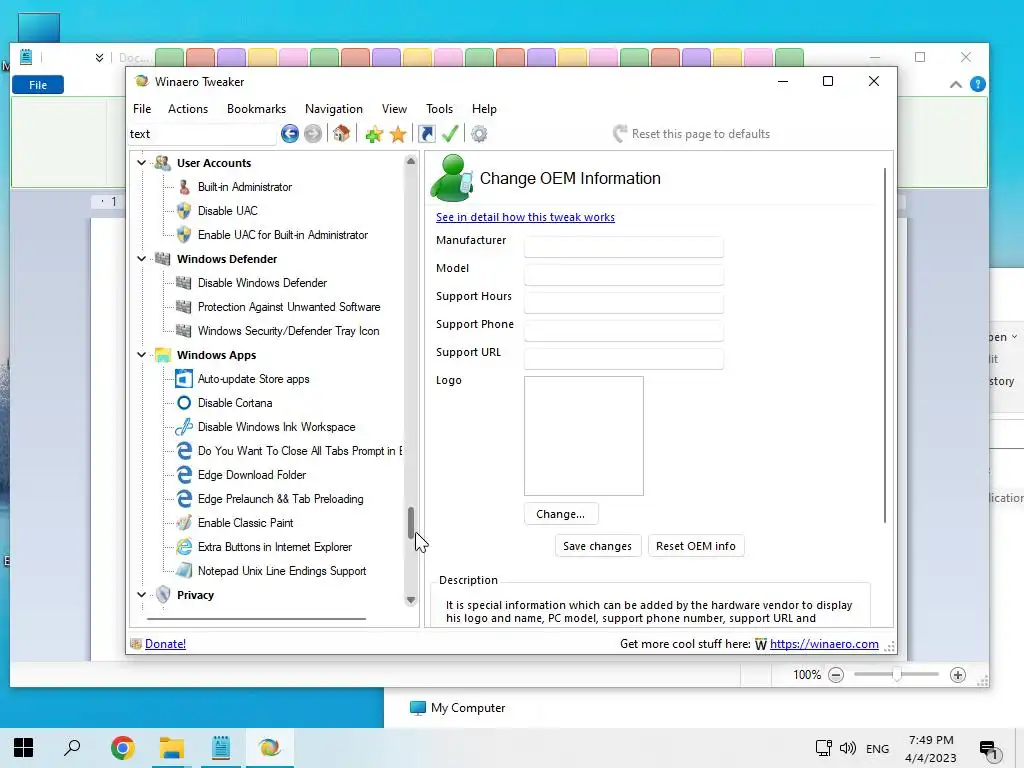The image size is (1024, 768).
Task: Go to the Home page icon
Action: pyautogui.click(x=341, y=134)
